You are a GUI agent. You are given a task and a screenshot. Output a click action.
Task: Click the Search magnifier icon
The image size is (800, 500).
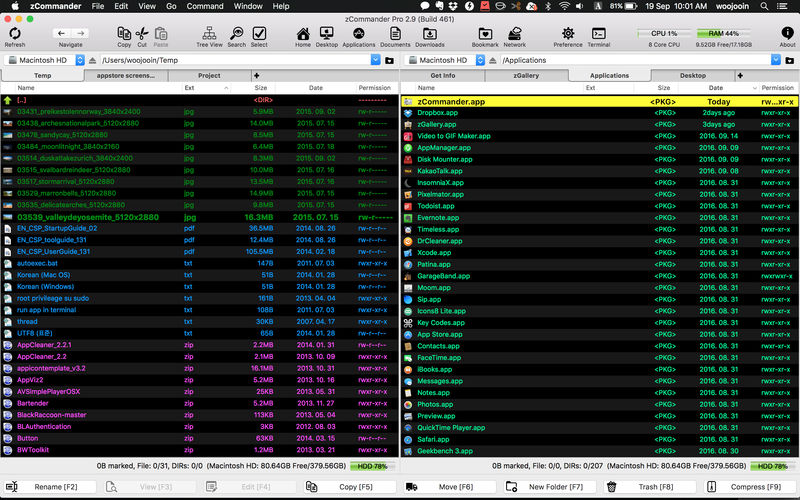[x=236, y=34]
